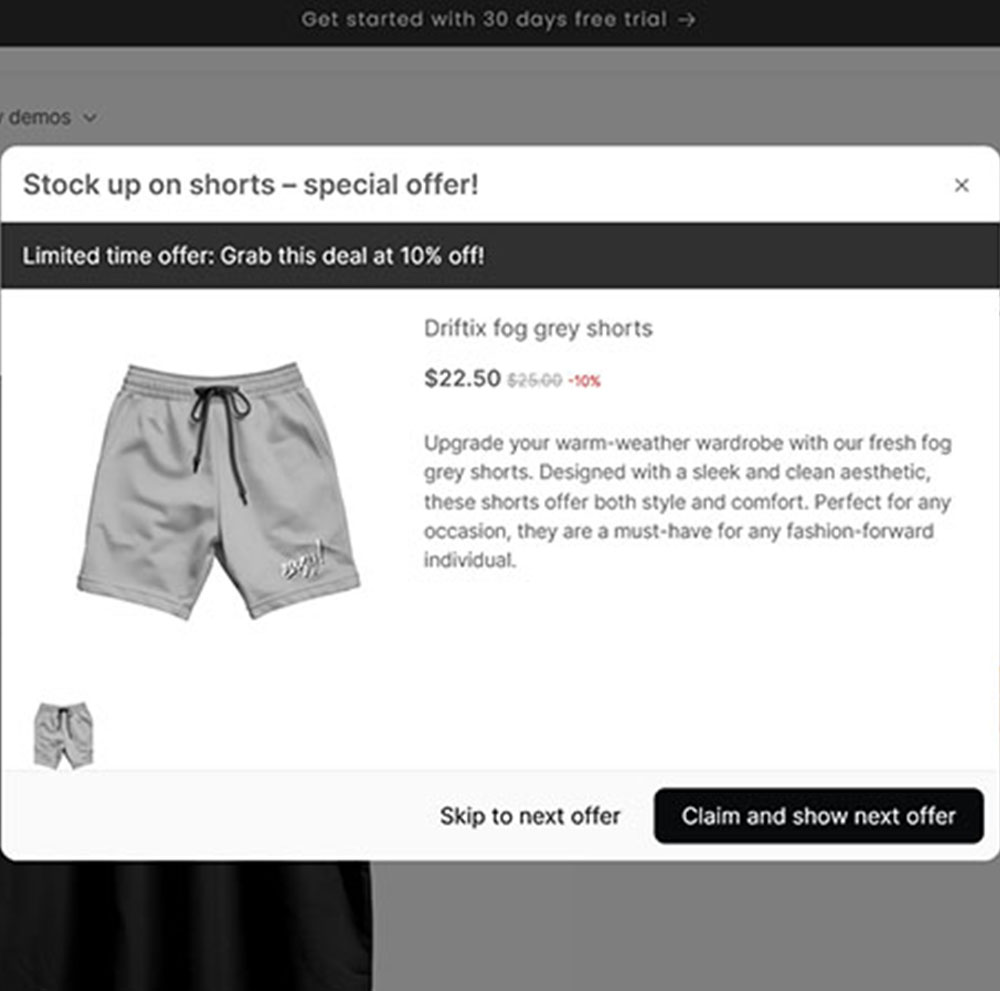
Task: Expand the demos selector chevron
Action: [89, 118]
